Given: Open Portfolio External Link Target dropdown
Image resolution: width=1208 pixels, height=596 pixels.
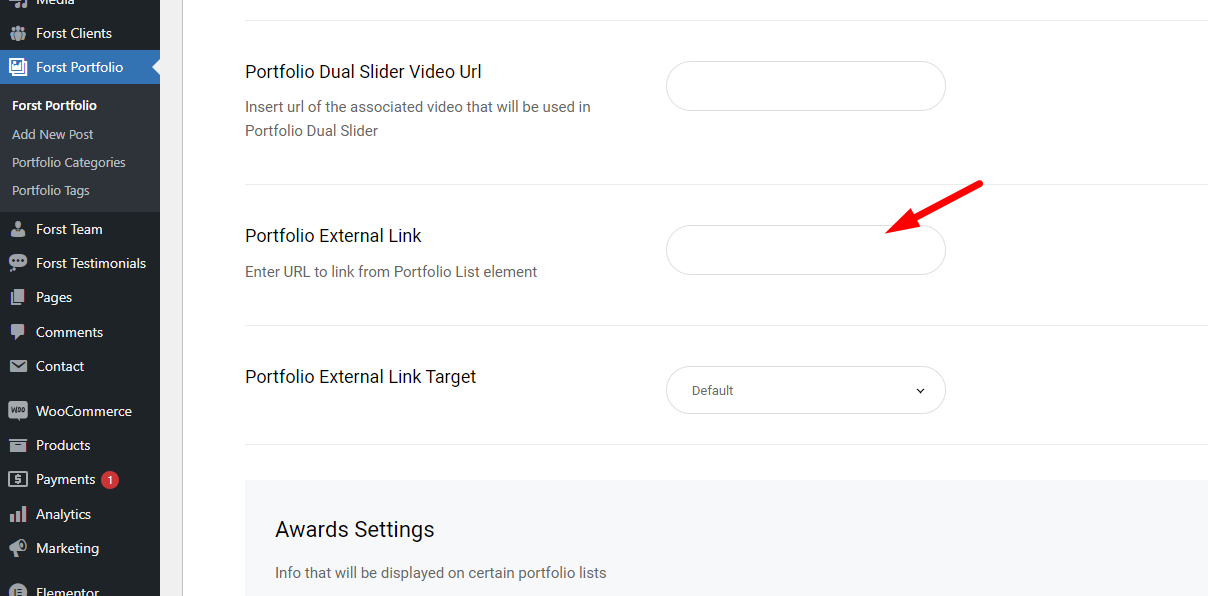Looking at the screenshot, I should point(806,390).
